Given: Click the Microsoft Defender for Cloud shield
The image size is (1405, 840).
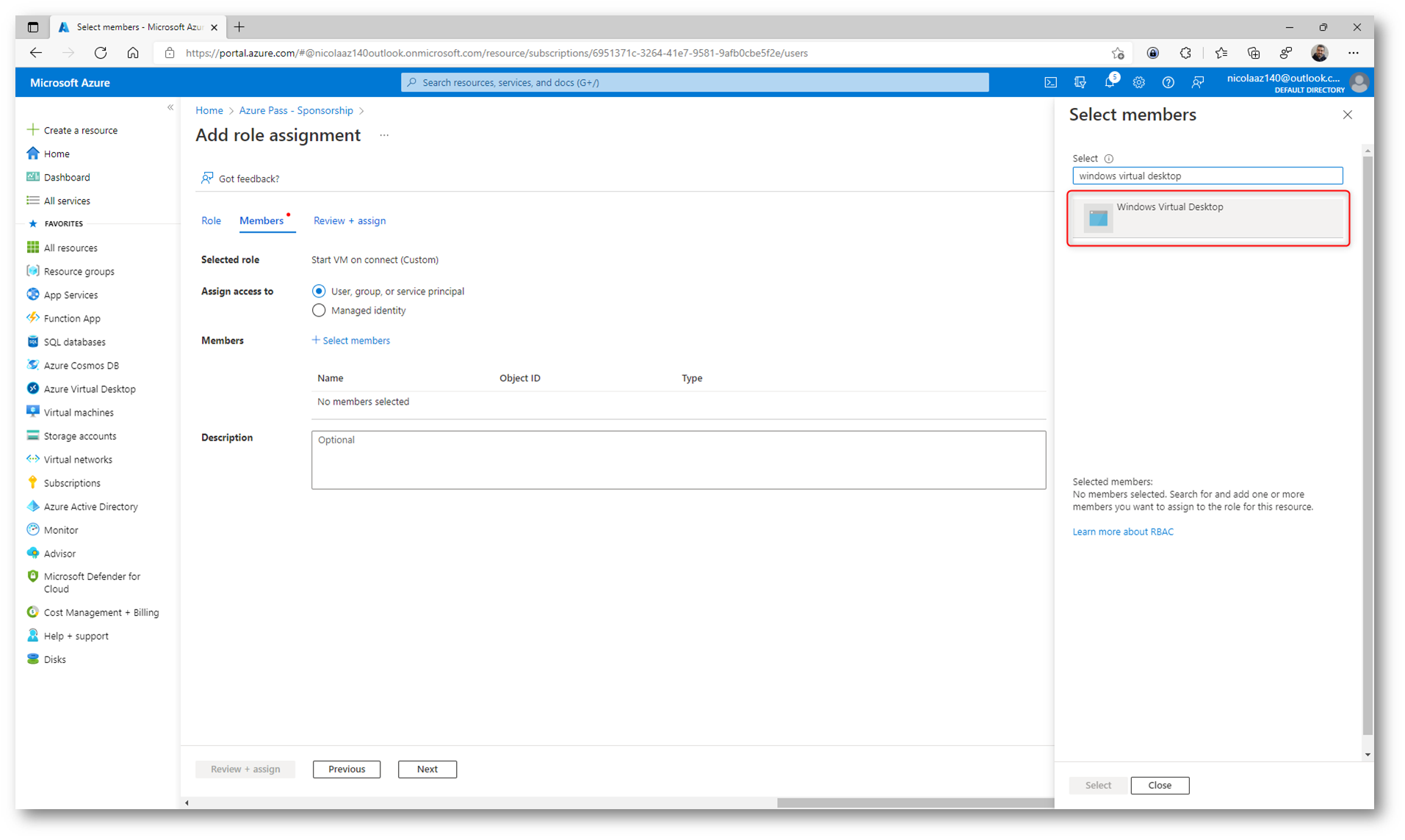Looking at the screenshot, I should (32, 577).
